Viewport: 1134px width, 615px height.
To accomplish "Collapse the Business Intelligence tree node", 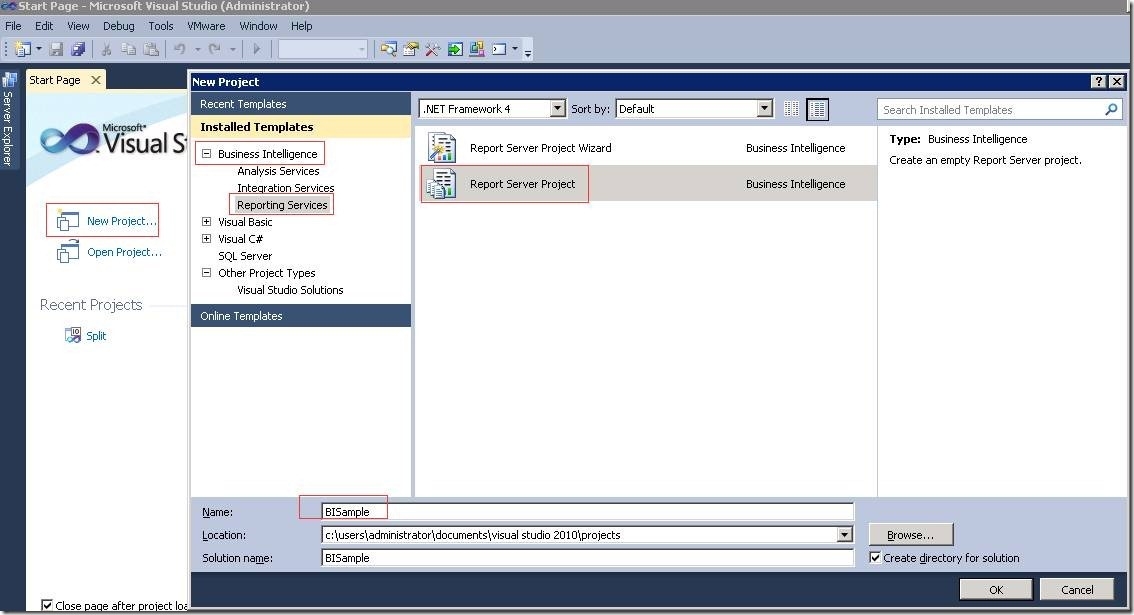I will pyautogui.click(x=206, y=153).
